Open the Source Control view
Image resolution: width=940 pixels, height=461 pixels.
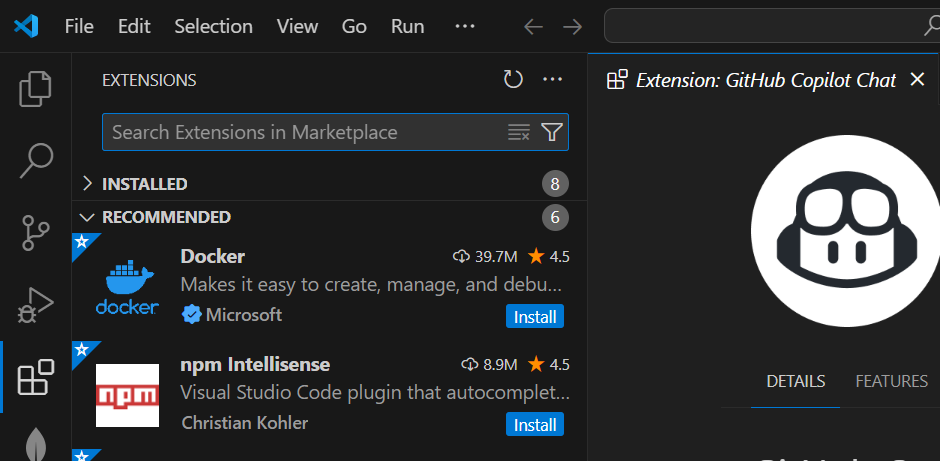pos(36,232)
